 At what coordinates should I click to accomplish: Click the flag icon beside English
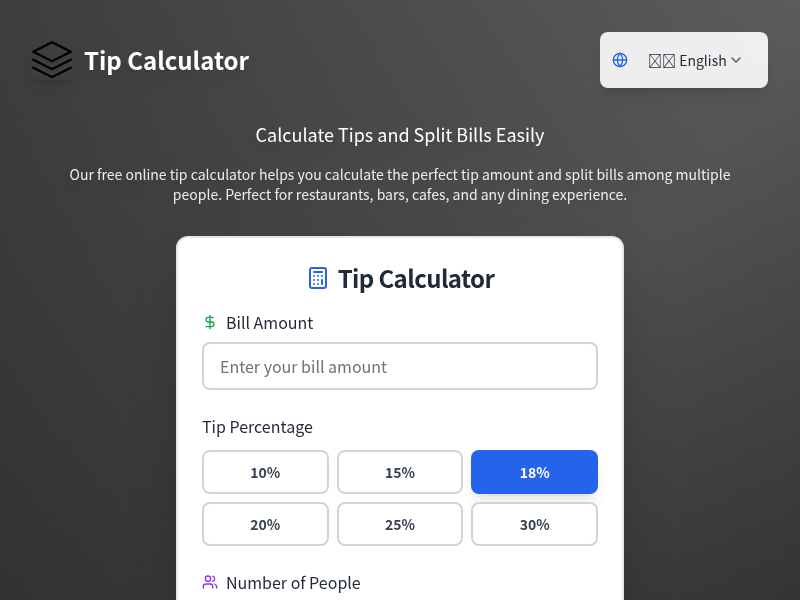click(662, 61)
